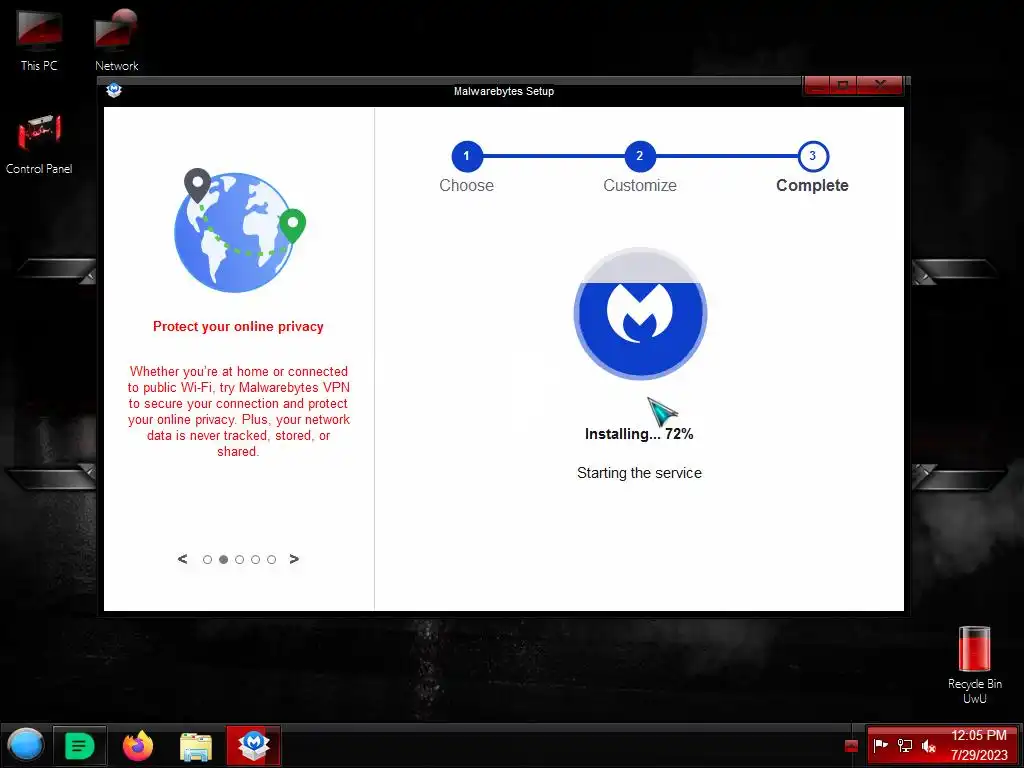Viewport: 1024px width, 768px height.
Task: Open the This PC desktop icon
Action: pos(39,39)
